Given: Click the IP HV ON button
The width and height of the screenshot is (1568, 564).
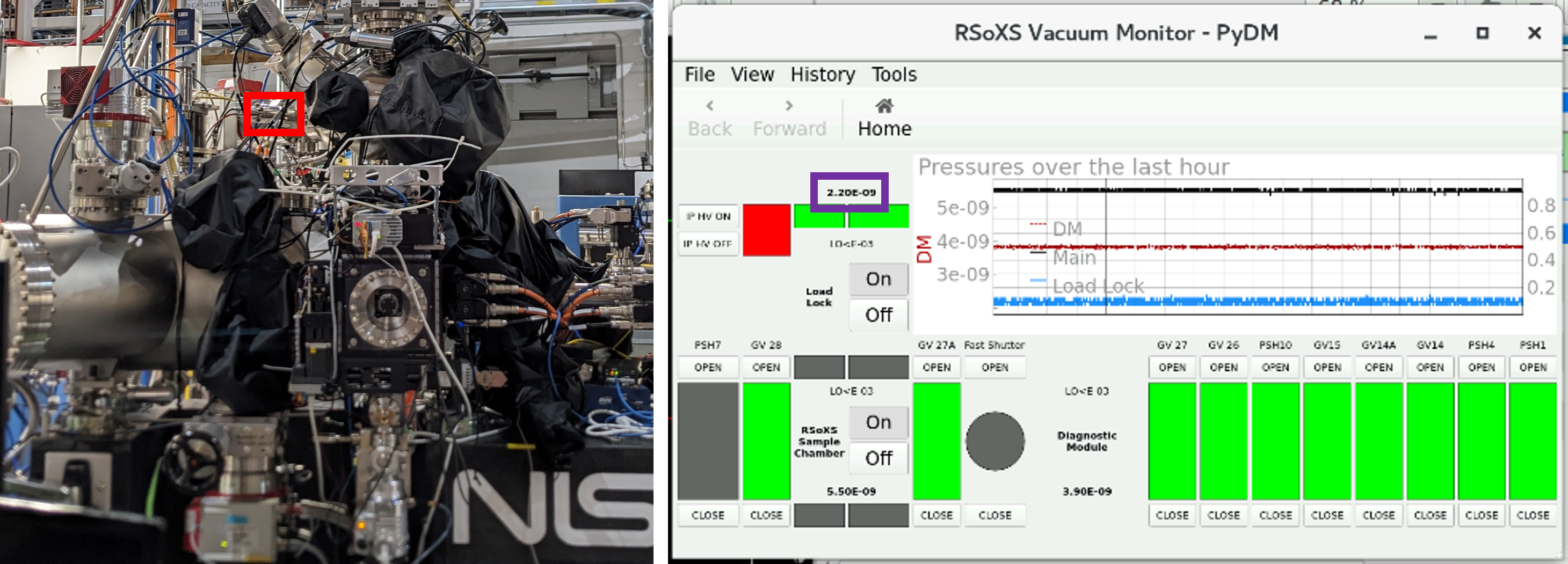Looking at the screenshot, I should (x=708, y=216).
